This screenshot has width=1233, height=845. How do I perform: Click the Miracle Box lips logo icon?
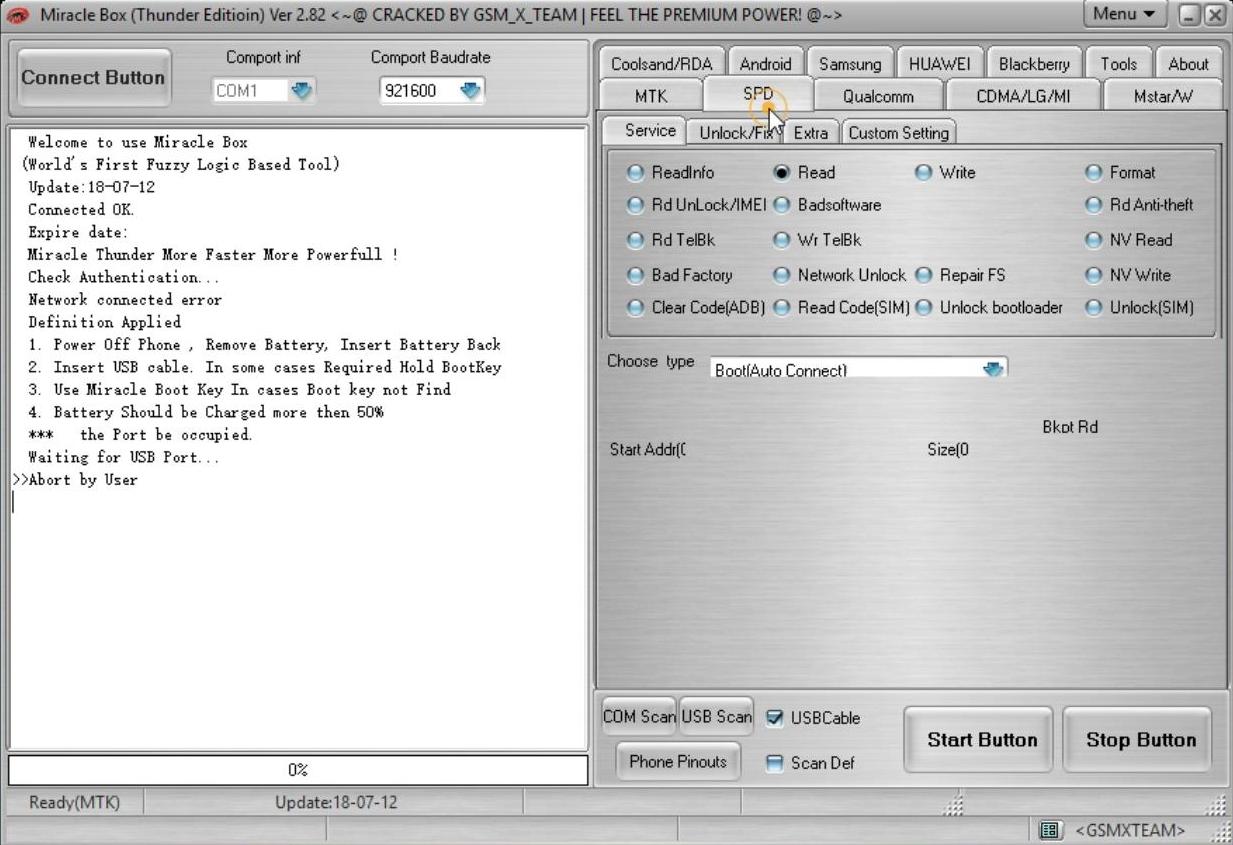point(19,15)
